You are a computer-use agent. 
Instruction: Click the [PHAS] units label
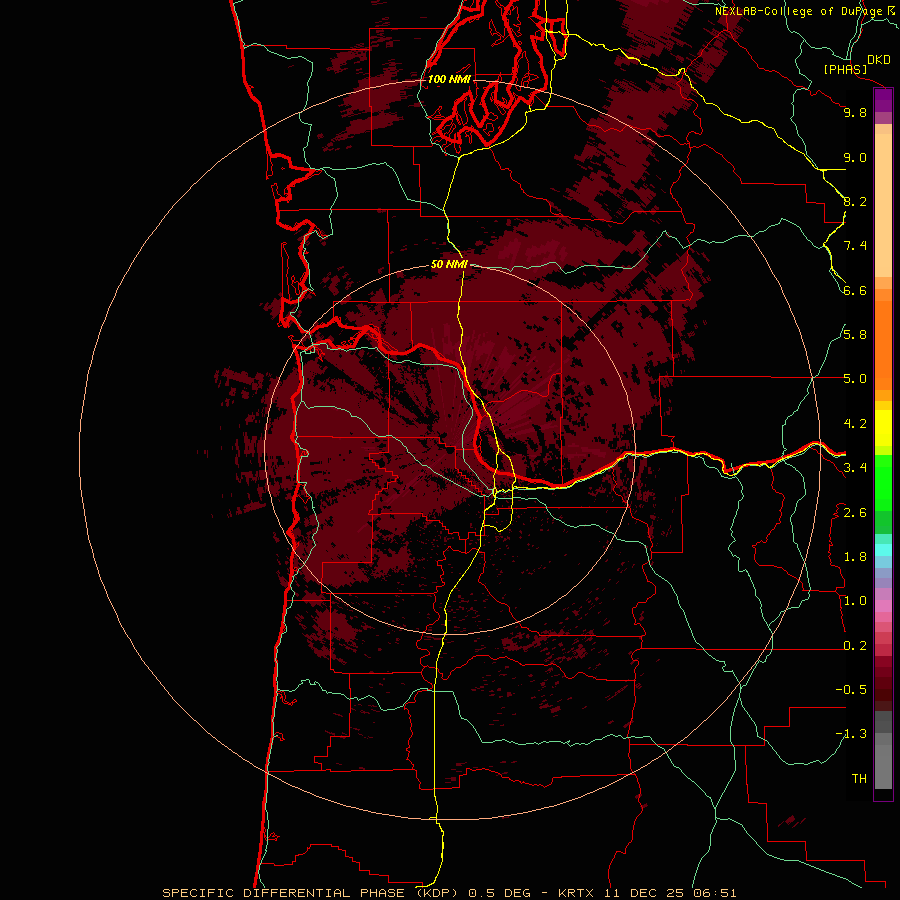[845, 70]
